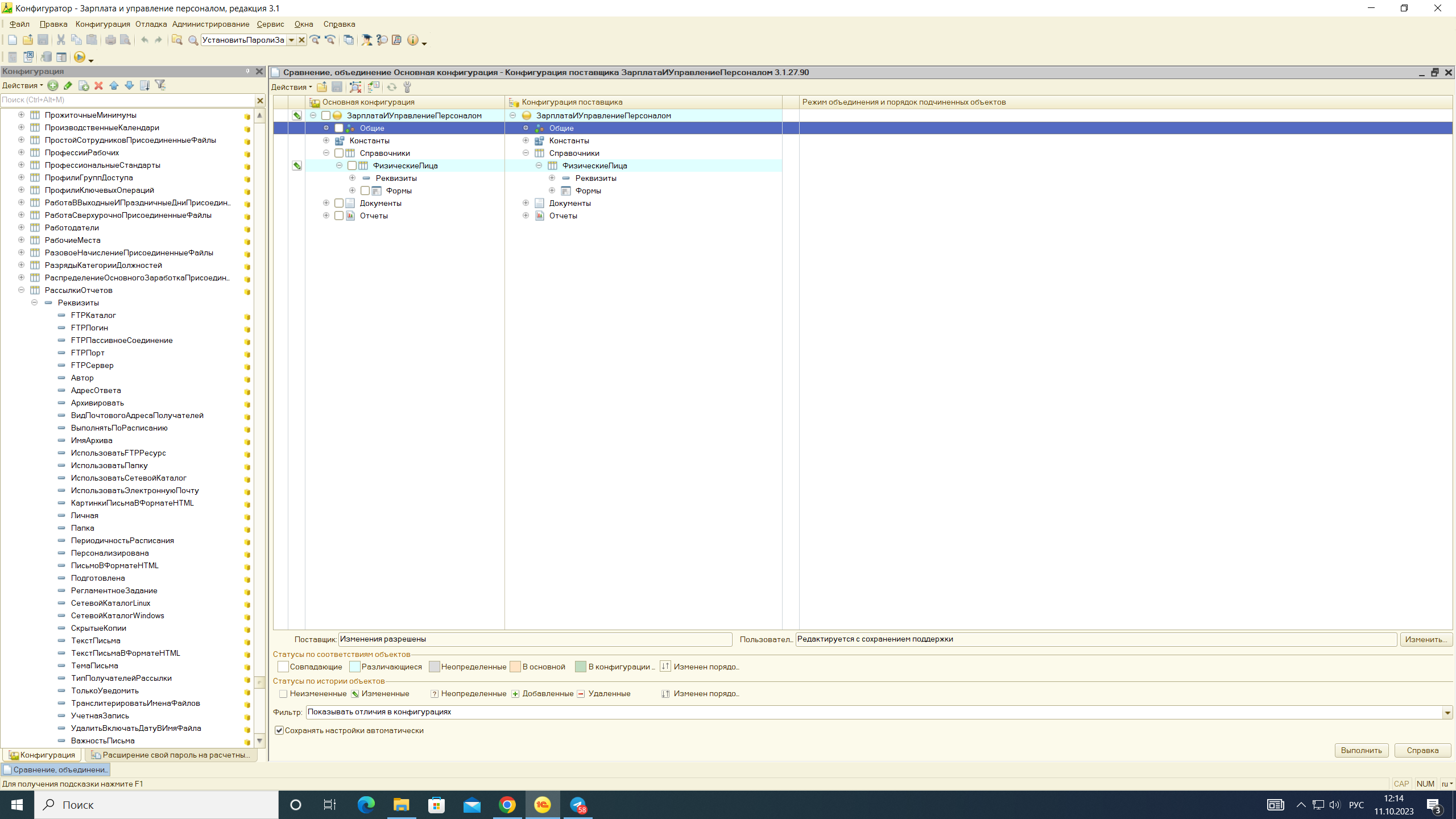Viewport: 1456px width, 819px height.
Task: Click the Find previous icon
Action: pos(330,40)
